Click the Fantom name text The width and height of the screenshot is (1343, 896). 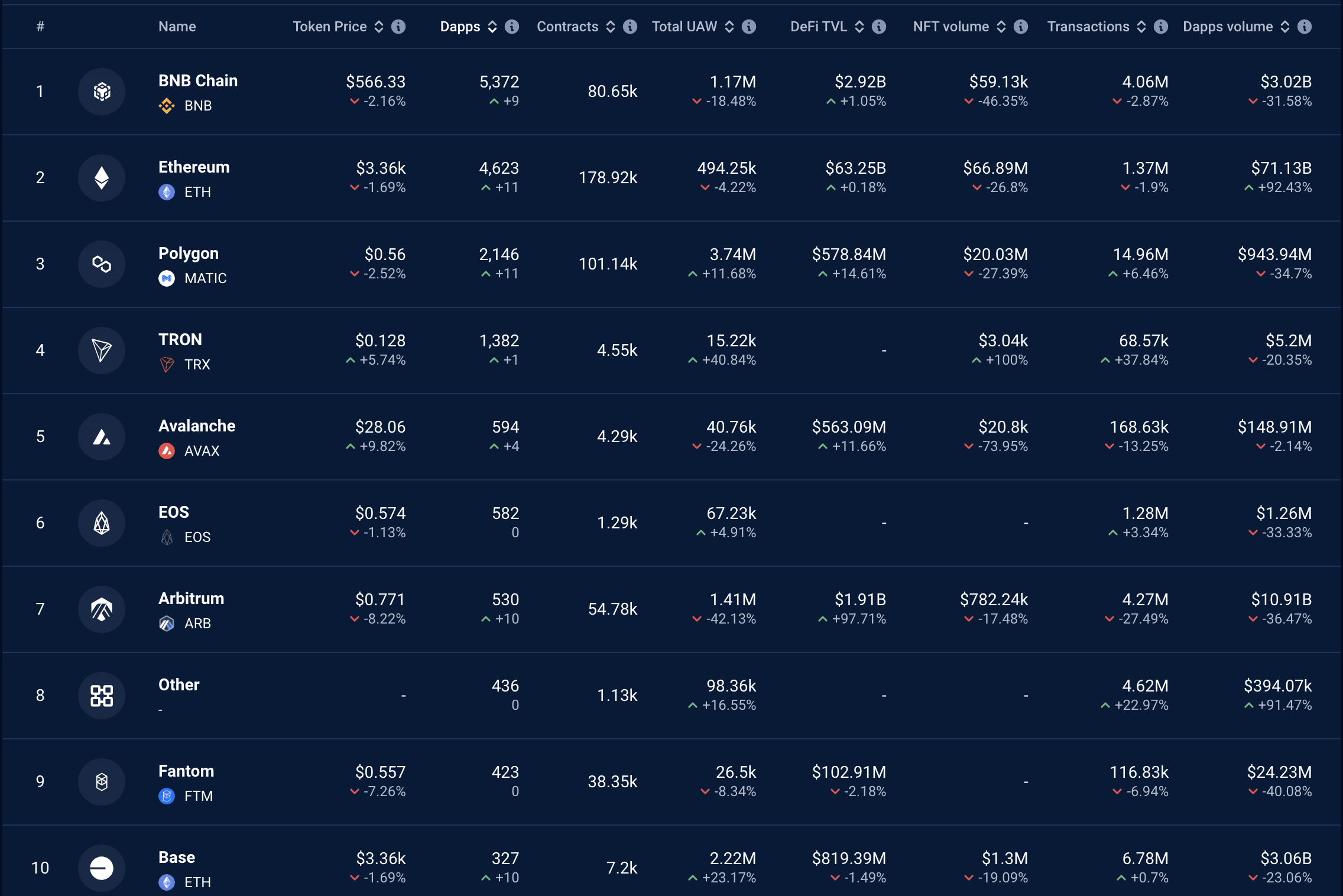pyautogui.click(x=186, y=771)
